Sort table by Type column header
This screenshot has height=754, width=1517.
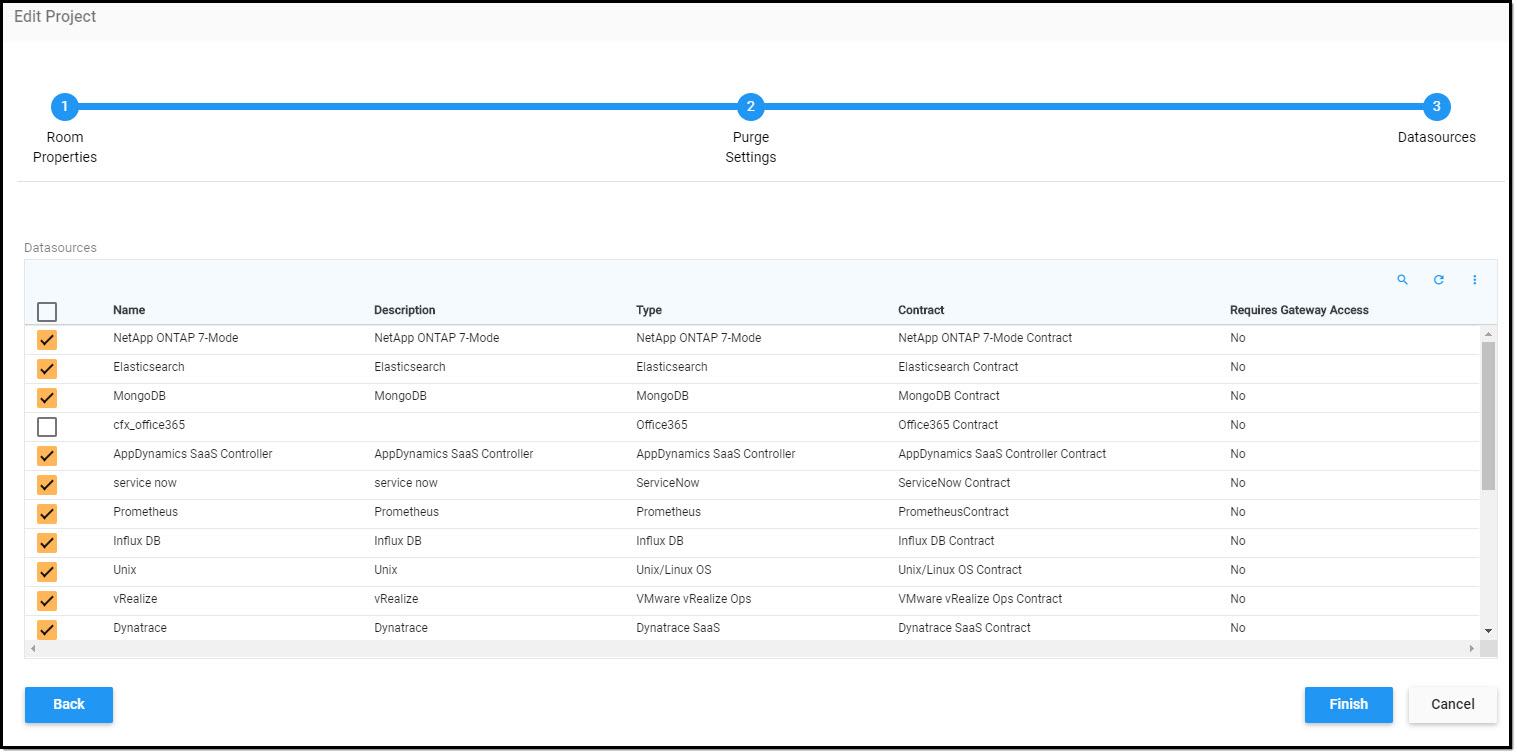tap(649, 310)
